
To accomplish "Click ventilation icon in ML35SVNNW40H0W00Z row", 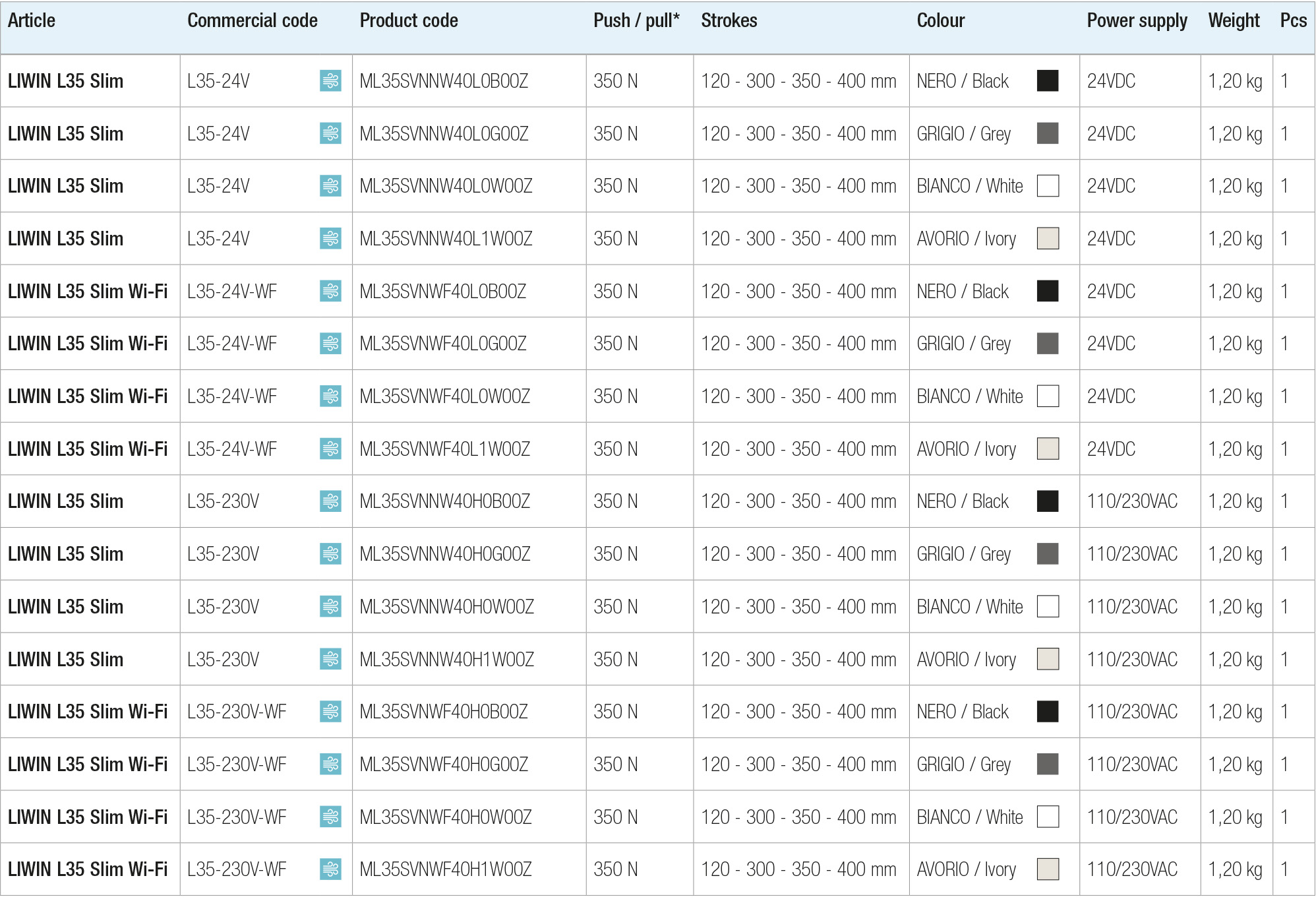I will coord(330,606).
